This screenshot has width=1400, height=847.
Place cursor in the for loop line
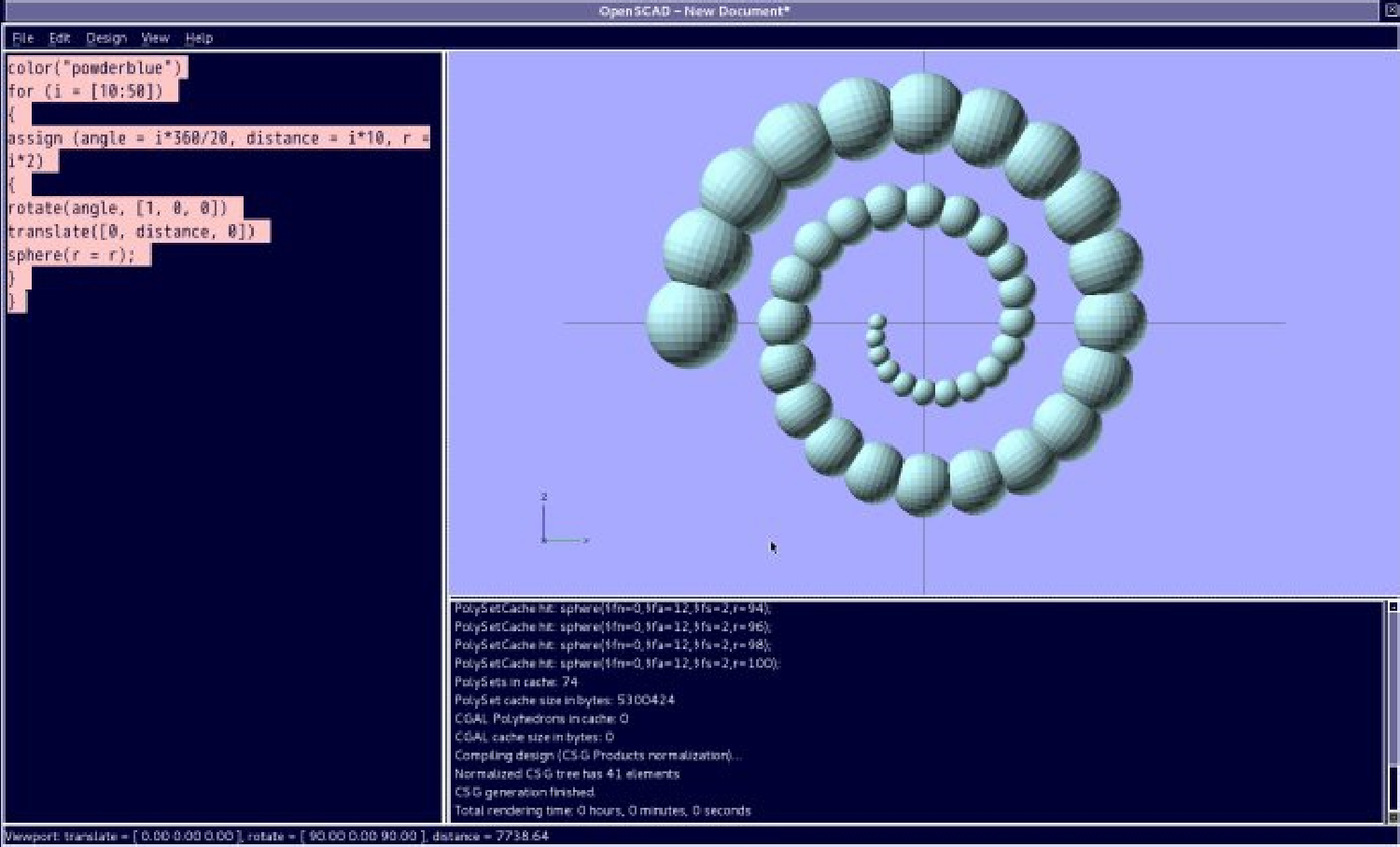[85, 92]
